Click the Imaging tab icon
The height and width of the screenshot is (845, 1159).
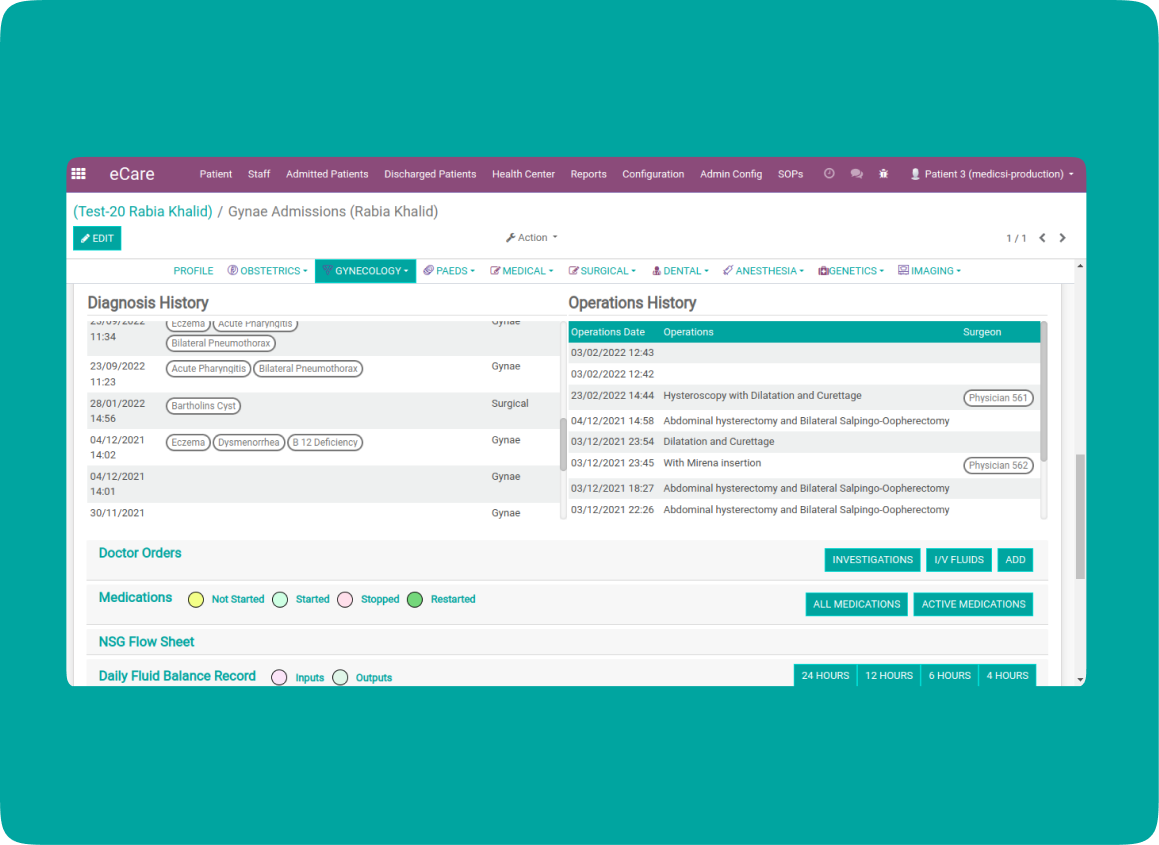pyautogui.click(x=903, y=271)
